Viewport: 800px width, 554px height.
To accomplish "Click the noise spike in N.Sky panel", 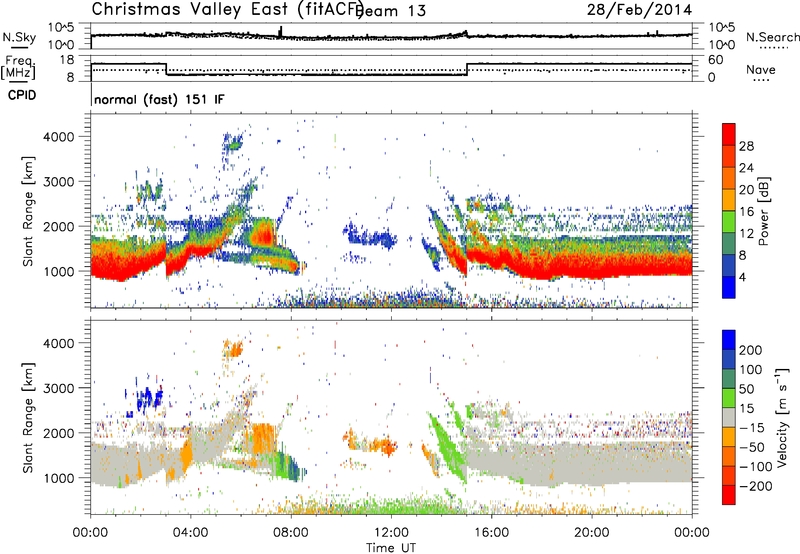I will click(x=280, y=32).
